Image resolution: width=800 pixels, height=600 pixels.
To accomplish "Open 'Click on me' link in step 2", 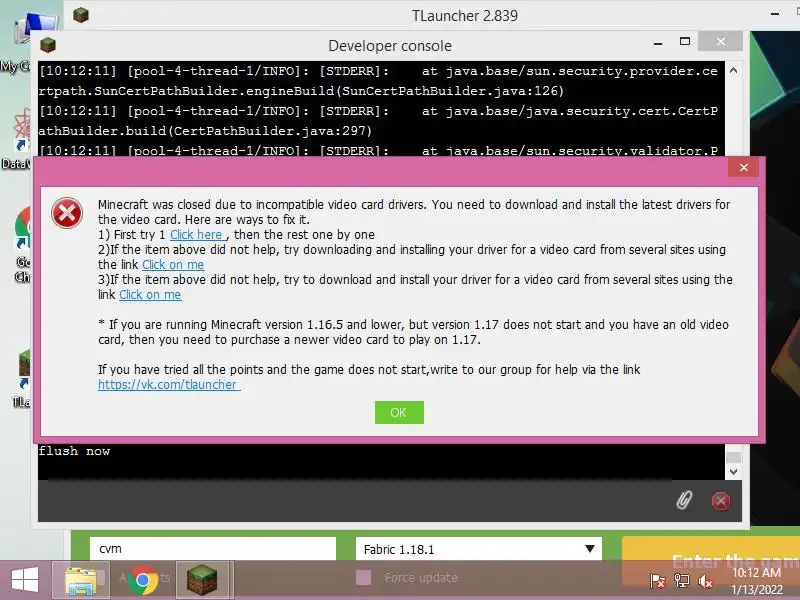I will (x=173, y=265).
